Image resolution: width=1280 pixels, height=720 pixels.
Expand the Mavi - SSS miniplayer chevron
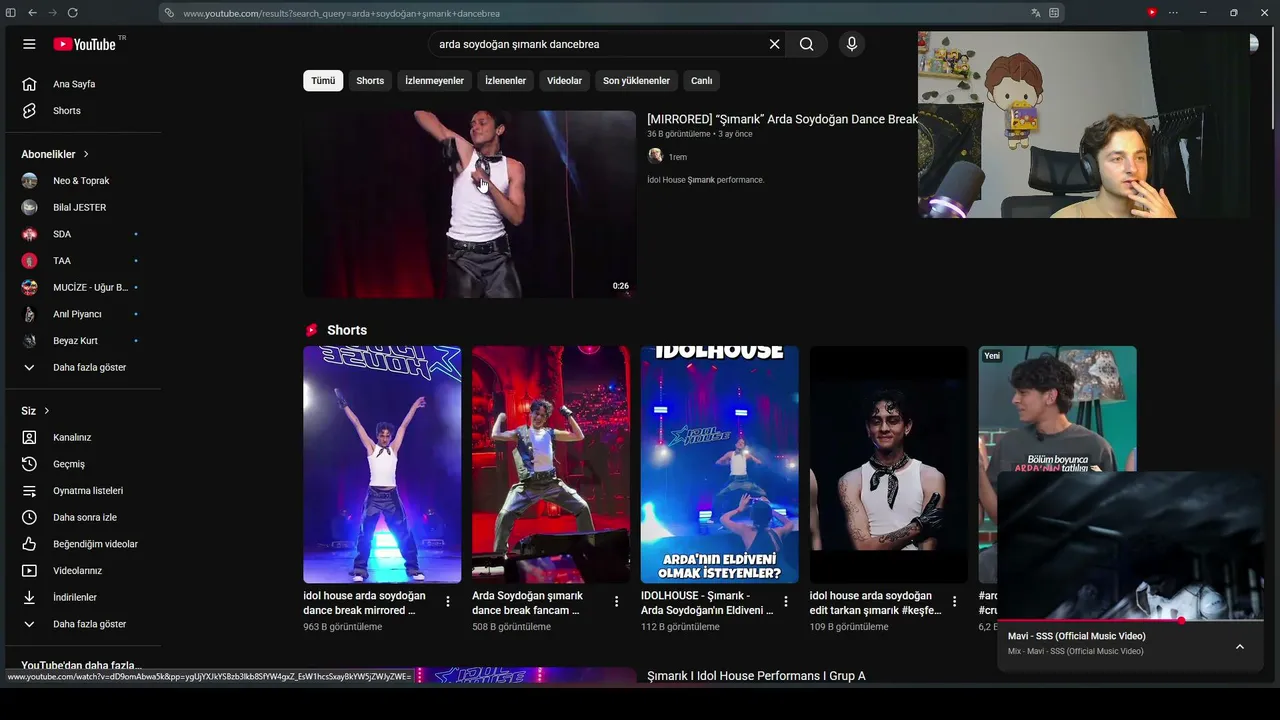coord(1240,647)
